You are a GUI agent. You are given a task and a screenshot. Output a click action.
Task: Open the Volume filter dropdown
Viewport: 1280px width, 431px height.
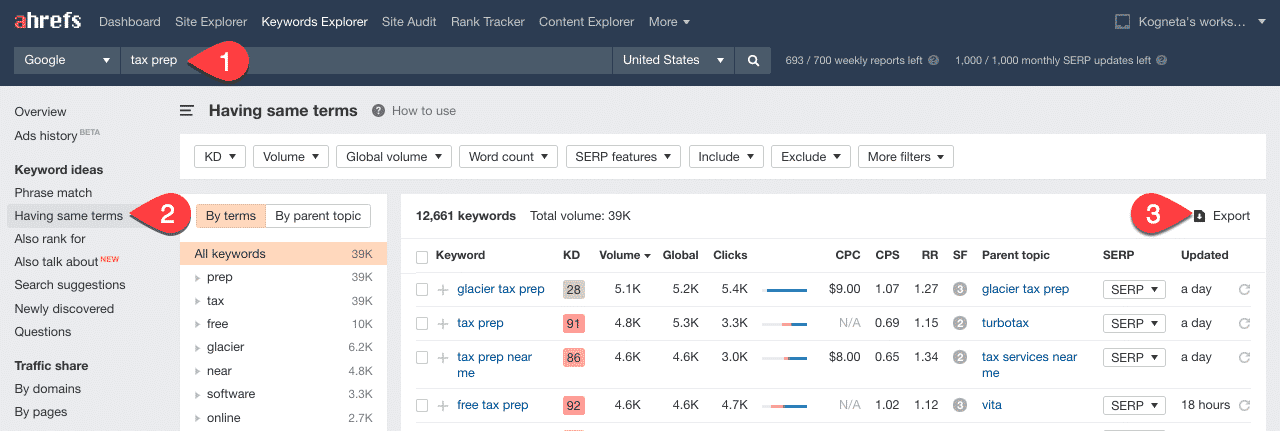291,157
